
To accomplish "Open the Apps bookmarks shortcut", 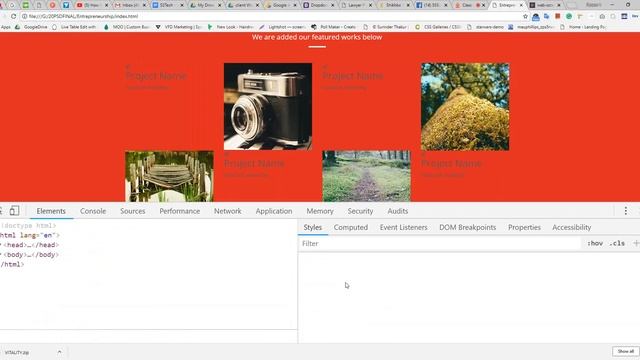I will (6, 27).
